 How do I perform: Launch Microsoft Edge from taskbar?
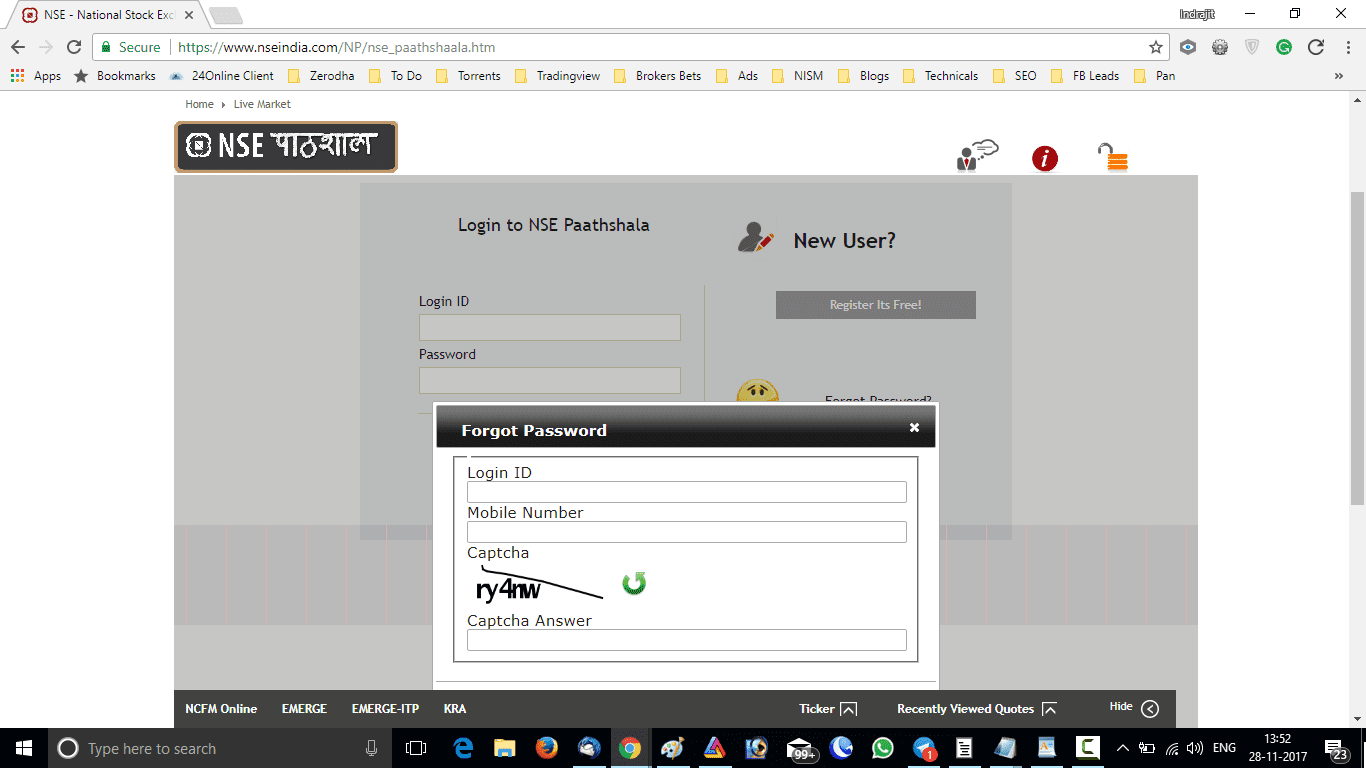pyautogui.click(x=464, y=748)
